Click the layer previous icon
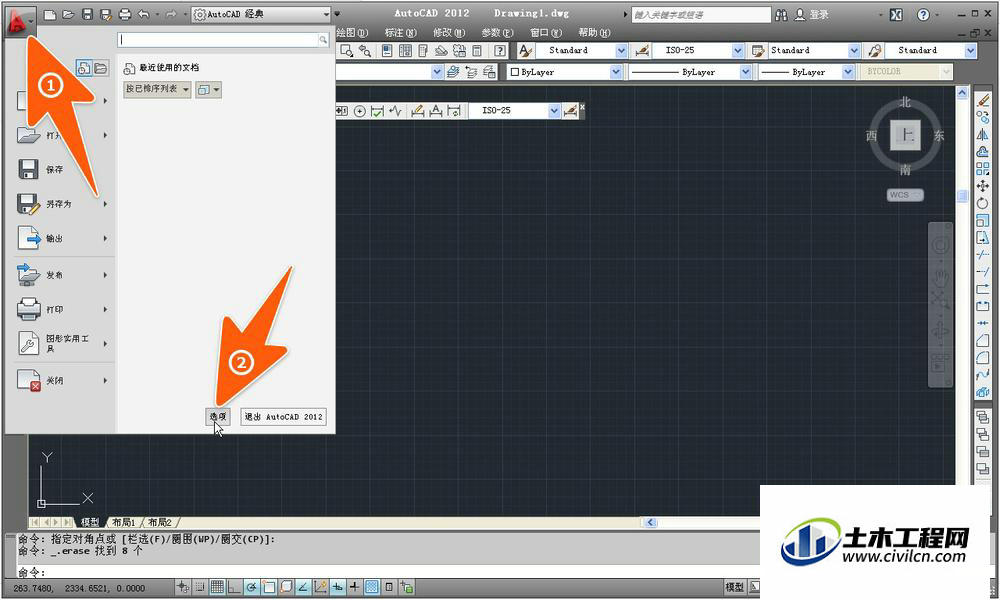This screenshot has height=600, width=1000. click(471, 72)
